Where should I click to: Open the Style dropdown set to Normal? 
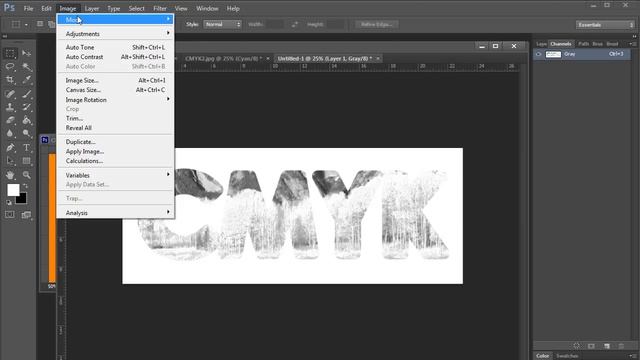222,24
